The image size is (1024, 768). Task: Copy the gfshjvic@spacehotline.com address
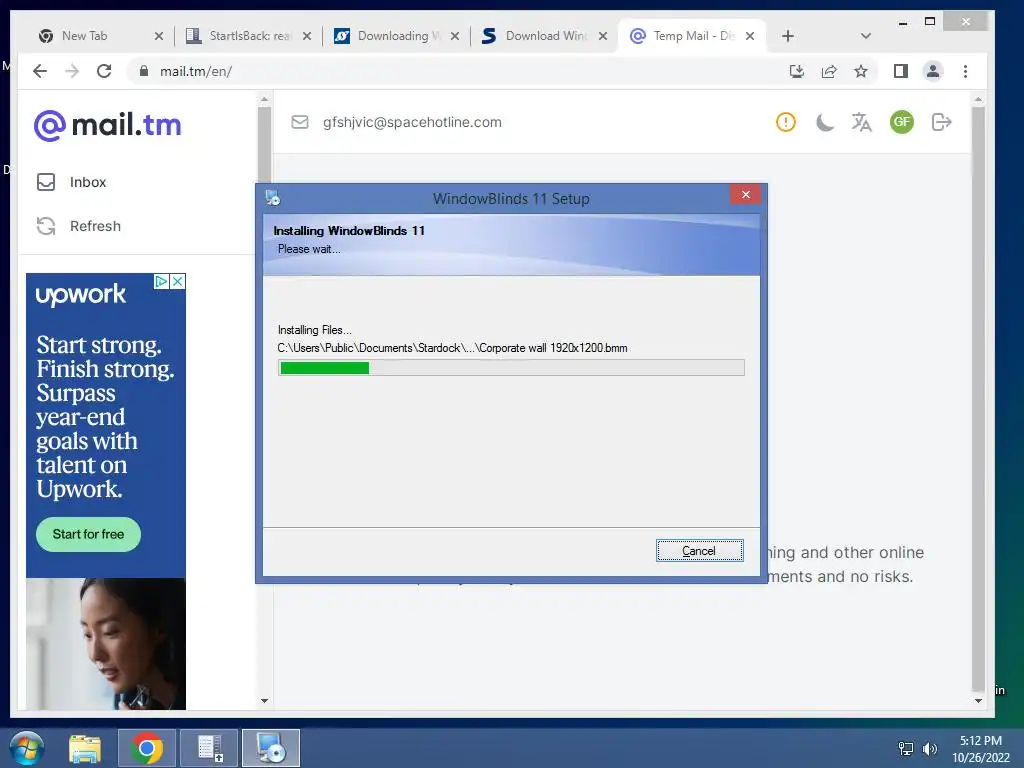412,122
